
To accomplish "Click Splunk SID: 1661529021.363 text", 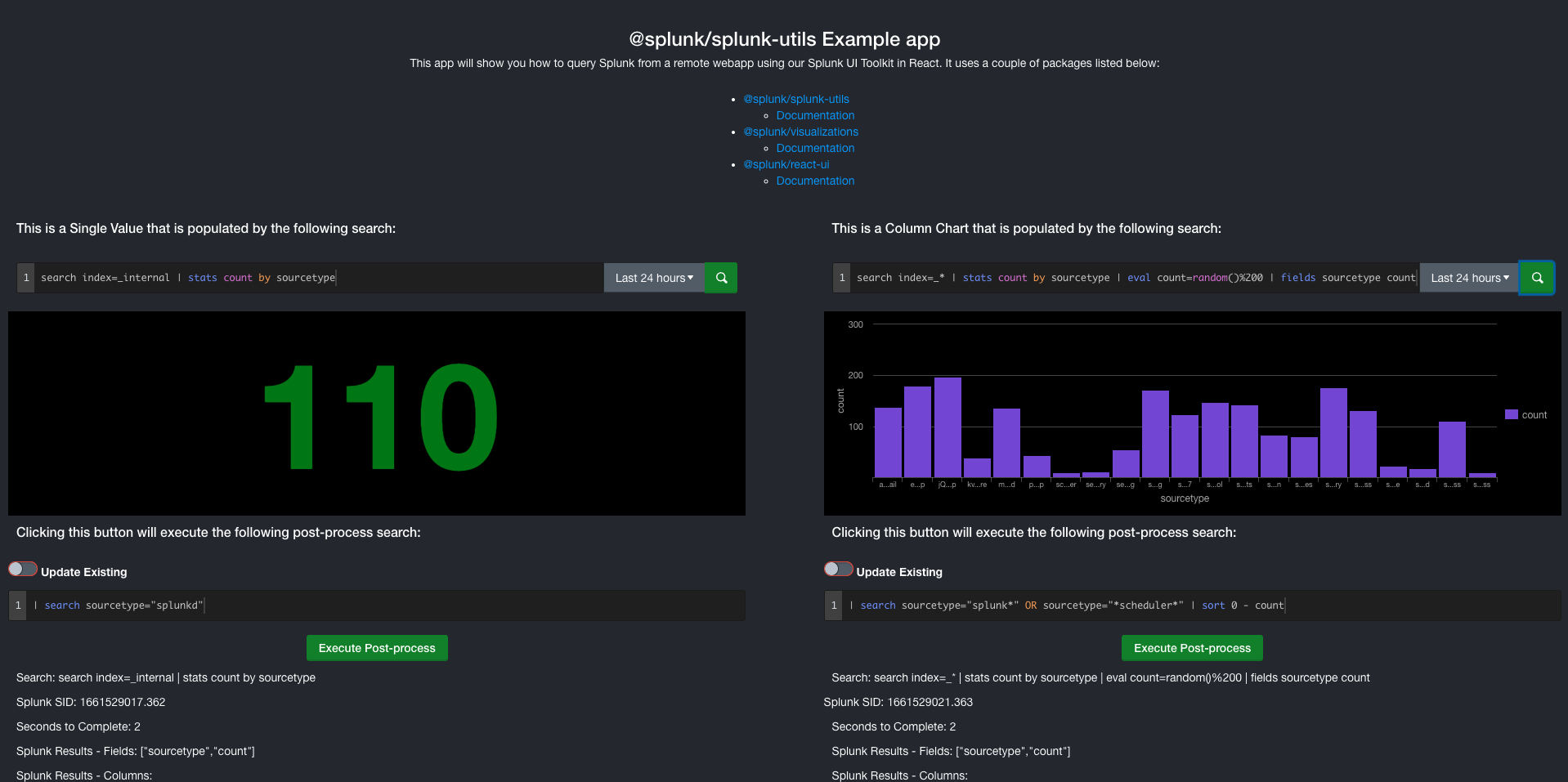I will [x=898, y=702].
